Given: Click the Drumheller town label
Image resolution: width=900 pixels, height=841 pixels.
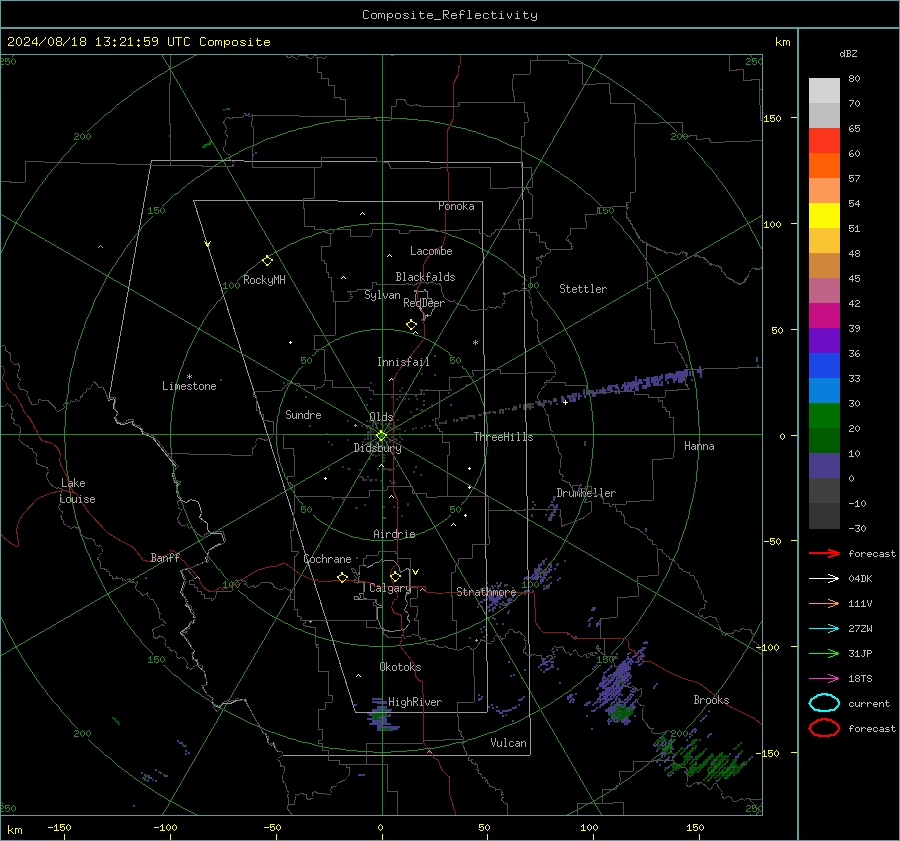Looking at the screenshot, I should pos(586,493).
